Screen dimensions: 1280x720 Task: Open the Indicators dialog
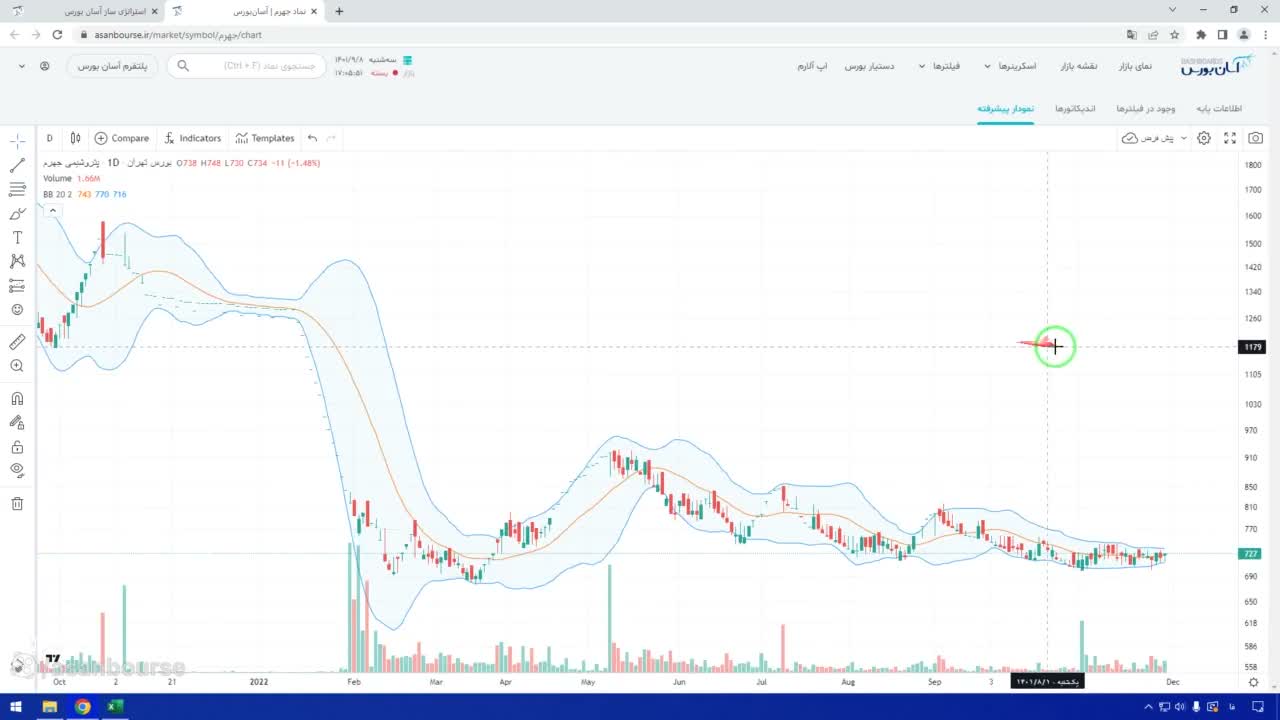192,138
